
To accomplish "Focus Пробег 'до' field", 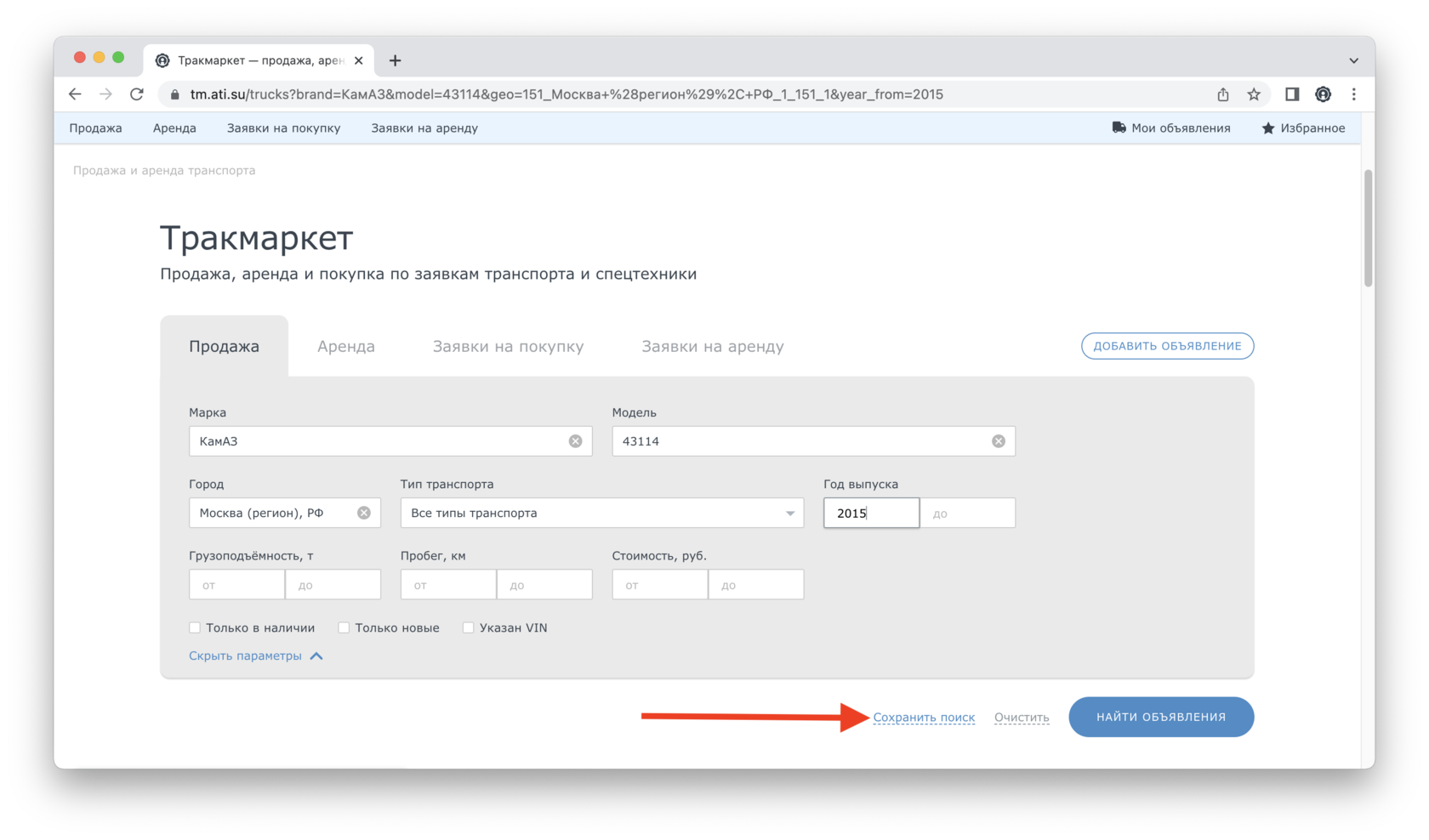I will pyautogui.click(x=544, y=585).
